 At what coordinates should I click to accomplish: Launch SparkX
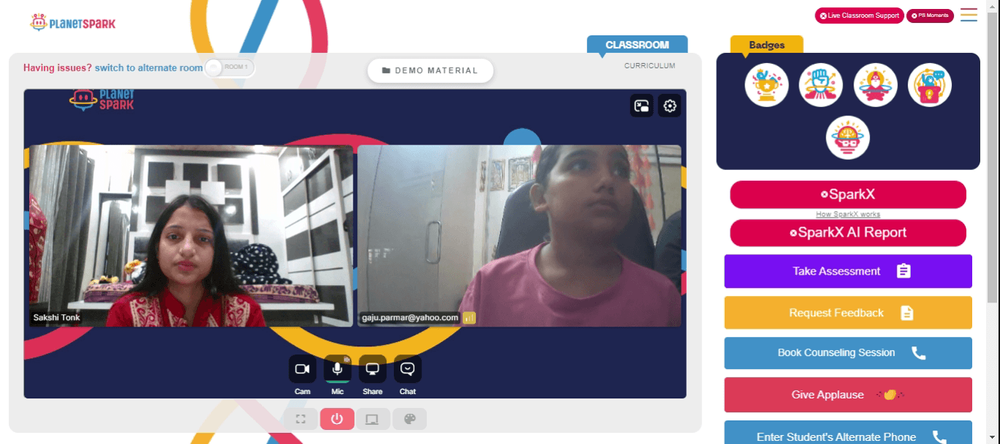[x=848, y=195]
